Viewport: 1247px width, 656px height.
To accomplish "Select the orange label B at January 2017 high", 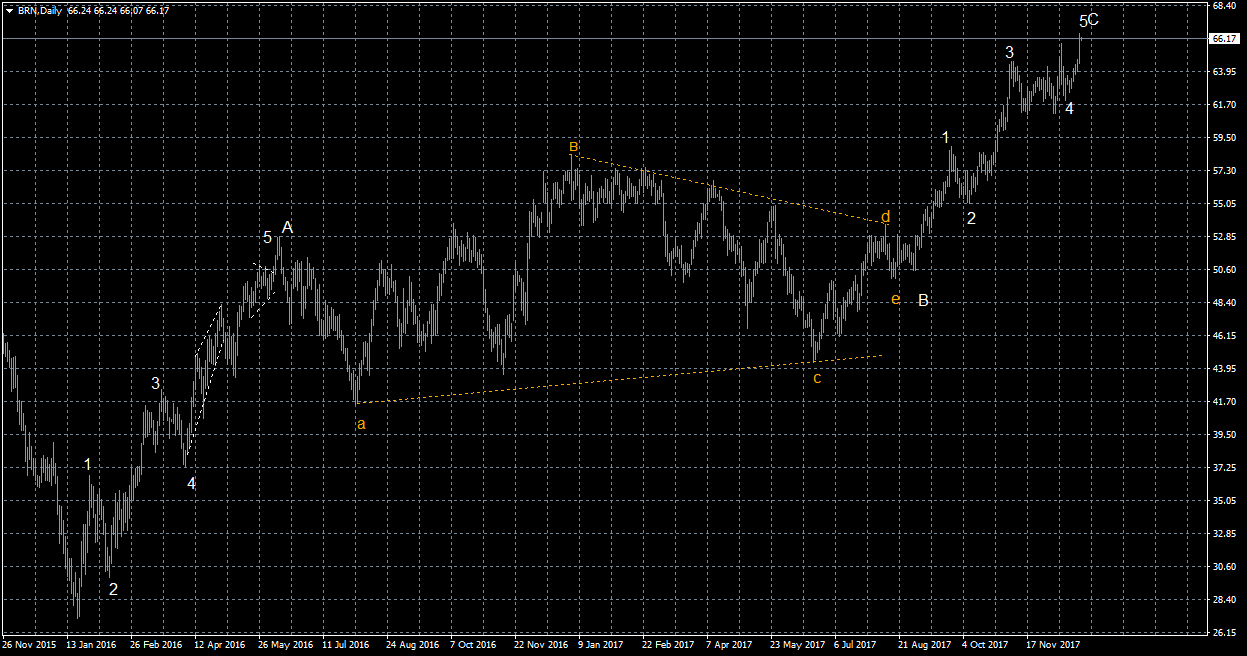I will click(573, 147).
